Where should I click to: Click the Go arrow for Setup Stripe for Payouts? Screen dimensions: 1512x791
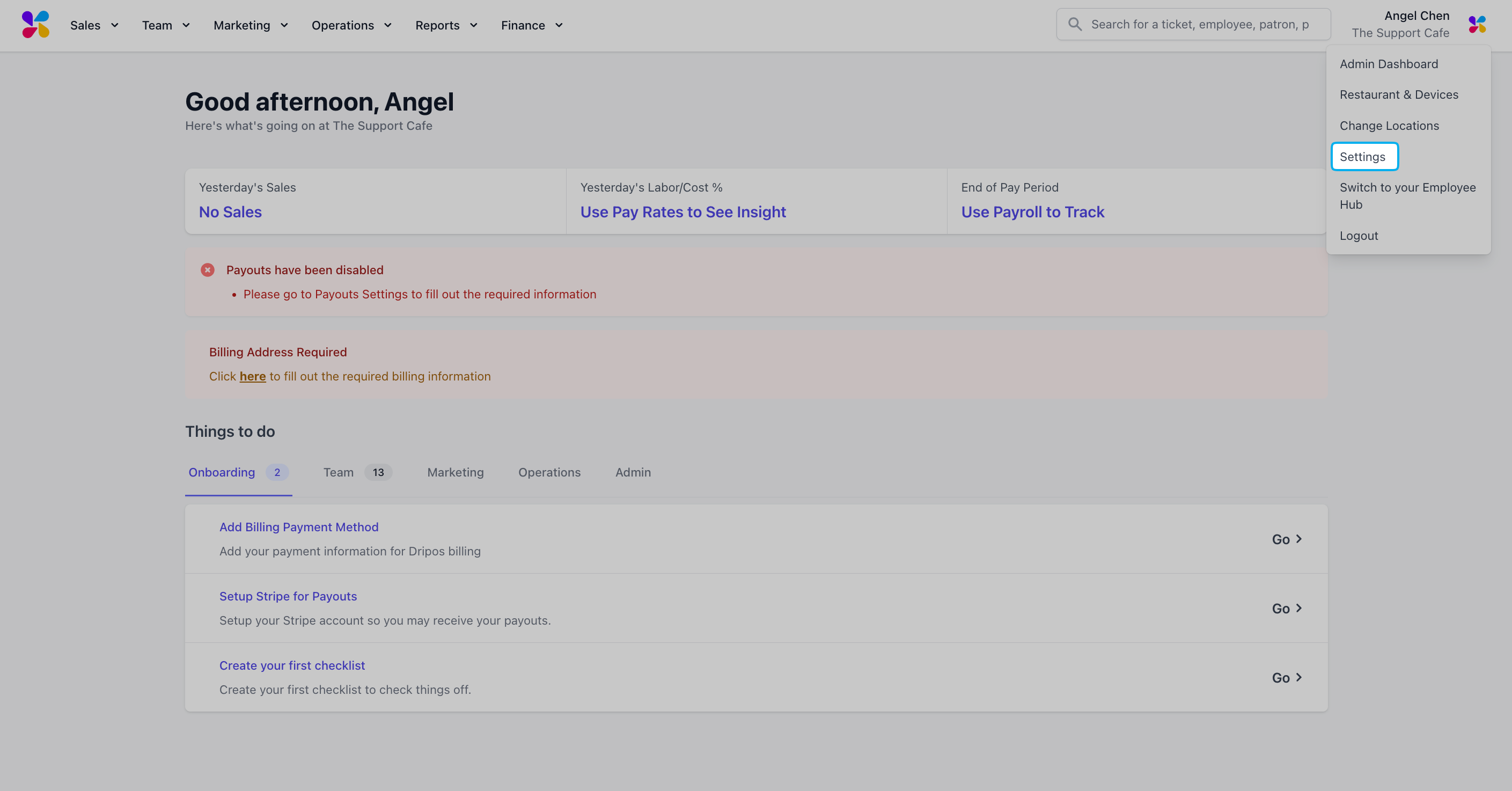click(1287, 609)
